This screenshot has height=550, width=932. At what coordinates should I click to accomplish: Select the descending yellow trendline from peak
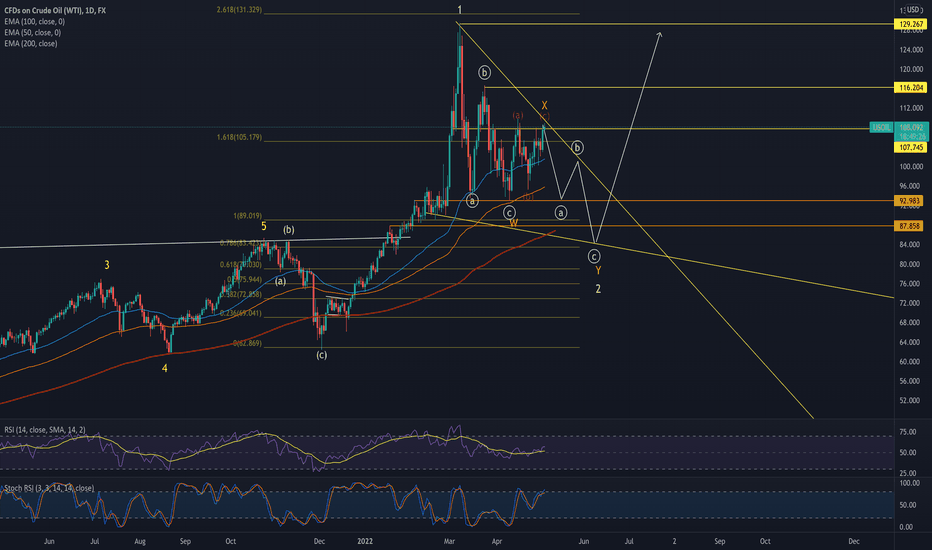coord(634,220)
